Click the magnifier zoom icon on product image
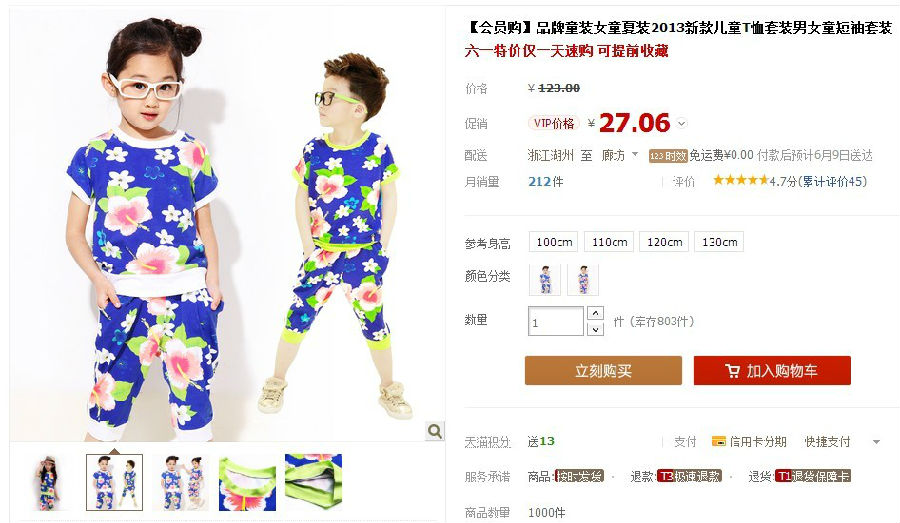The width and height of the screenshot is (900, 523). [435, 431]
